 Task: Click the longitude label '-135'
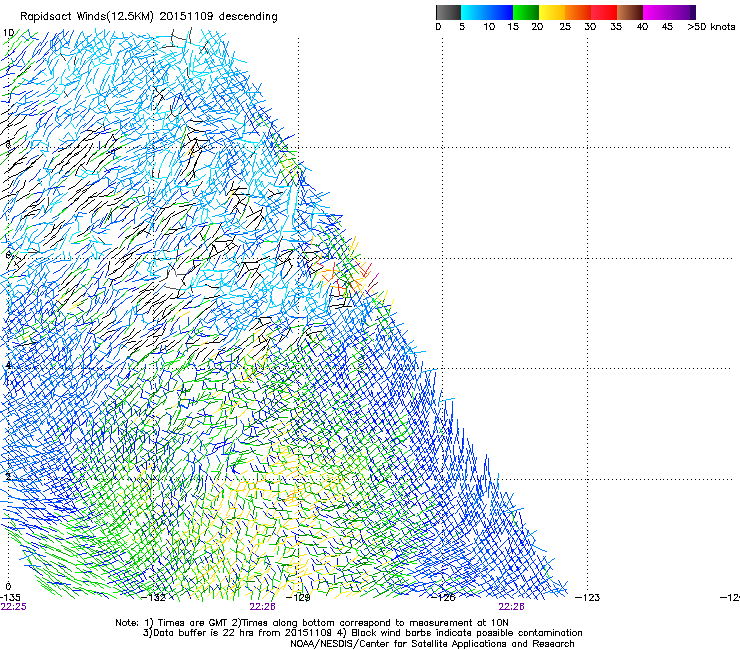(x=10, y=598)
